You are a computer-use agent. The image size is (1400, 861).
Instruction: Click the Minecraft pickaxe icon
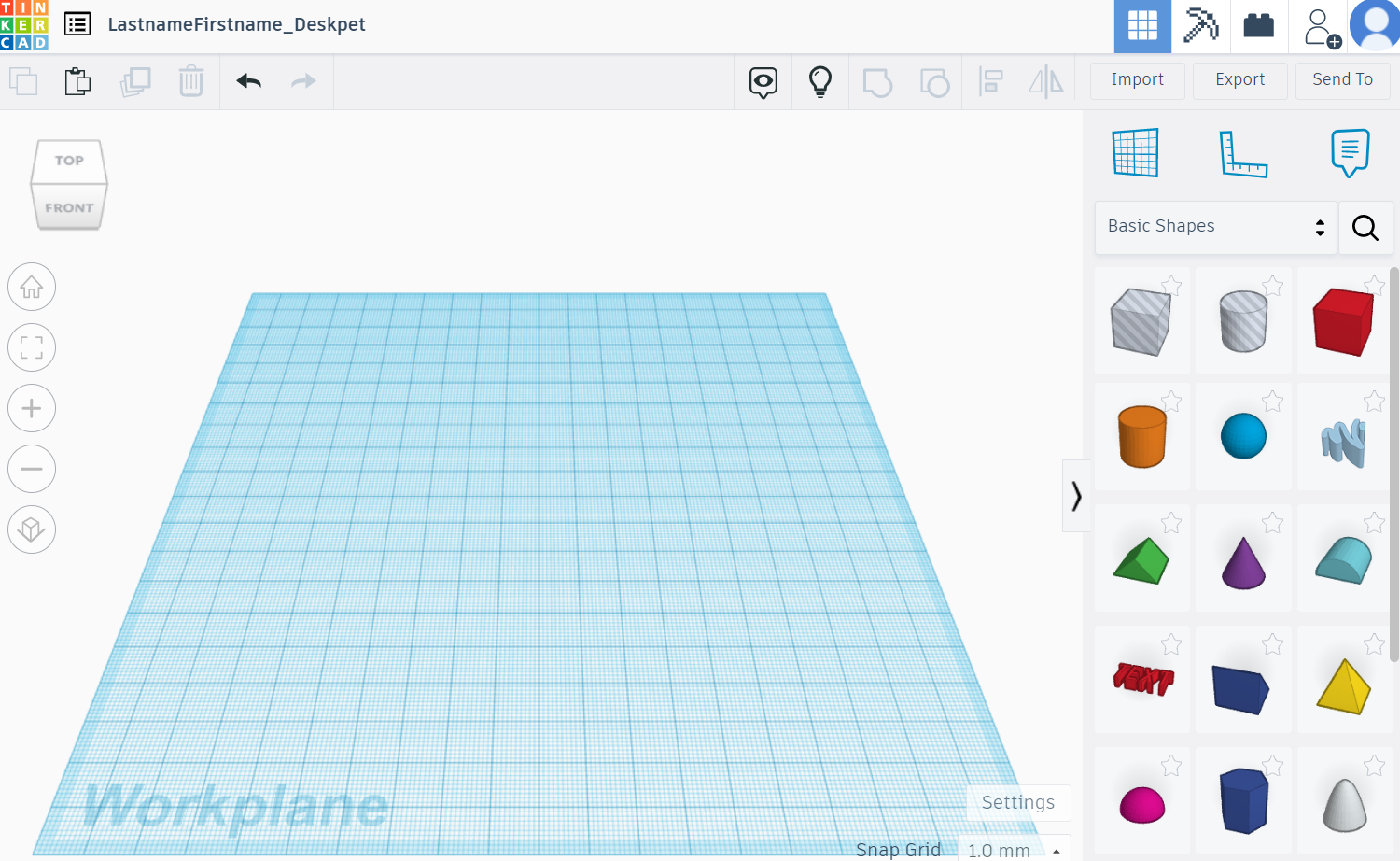click(x=1201, y=26)
